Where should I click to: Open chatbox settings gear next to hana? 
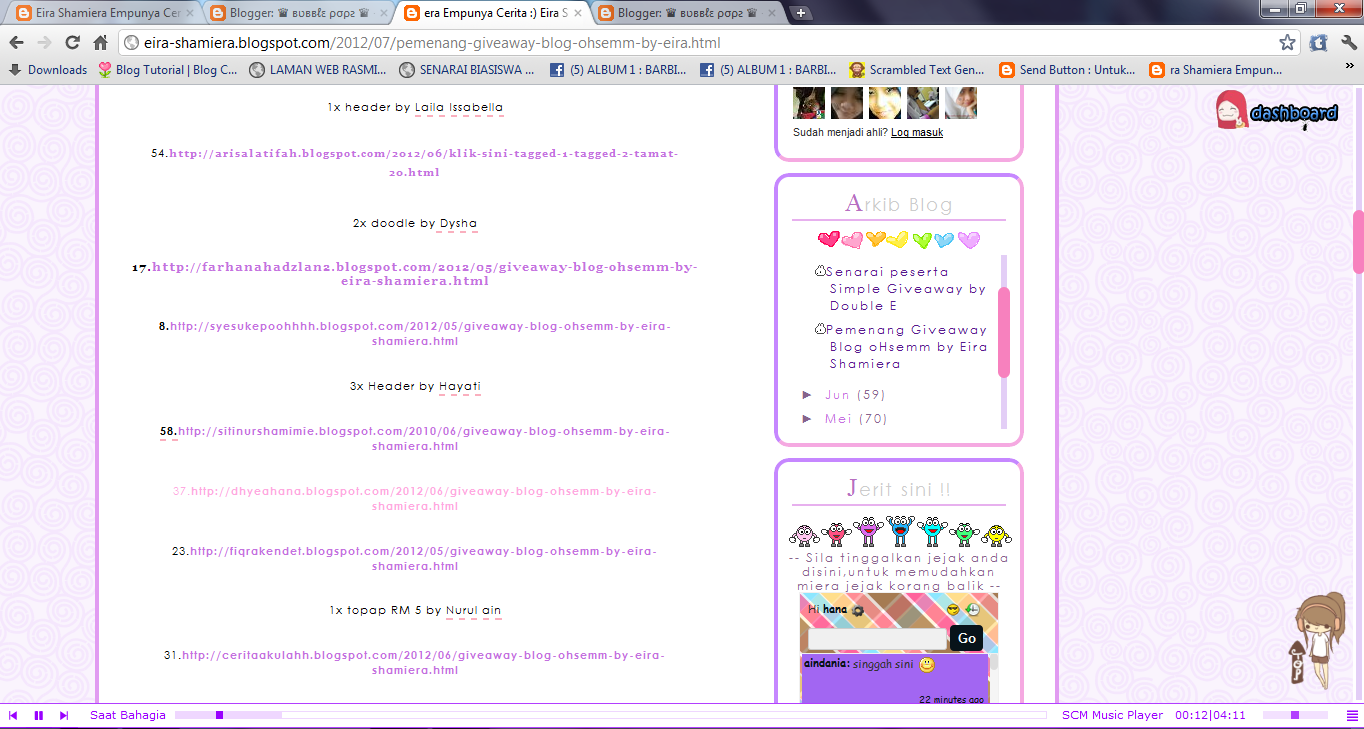(857, 610)
